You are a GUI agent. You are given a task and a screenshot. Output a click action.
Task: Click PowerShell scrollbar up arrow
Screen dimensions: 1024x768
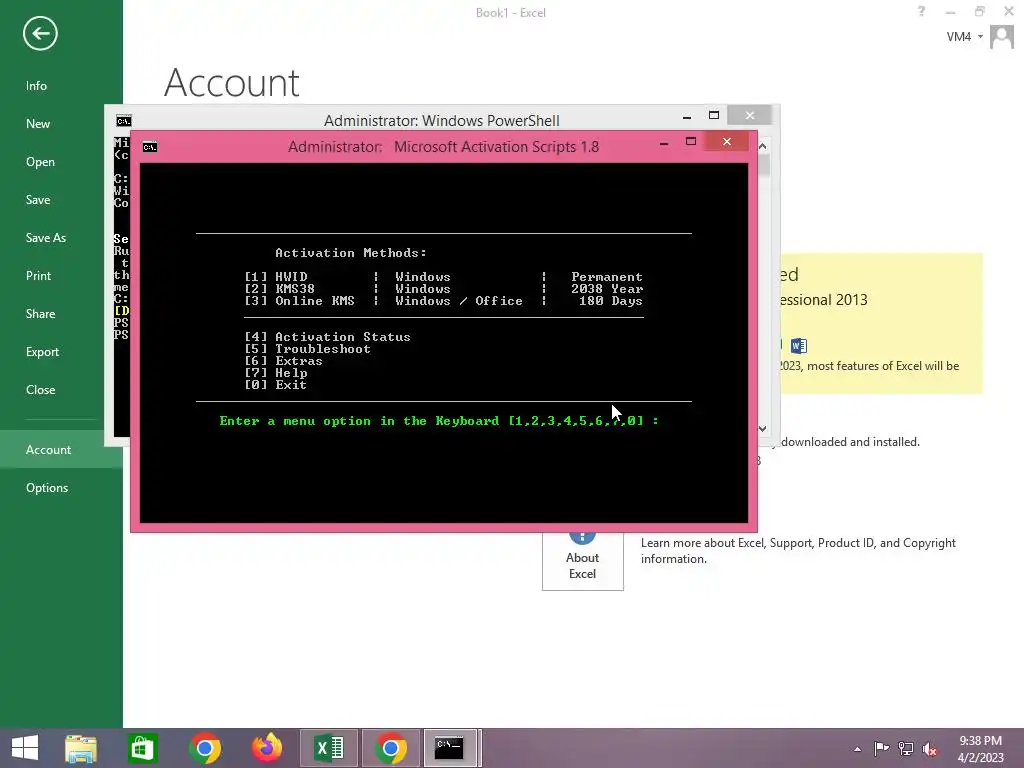pos(763,146)
